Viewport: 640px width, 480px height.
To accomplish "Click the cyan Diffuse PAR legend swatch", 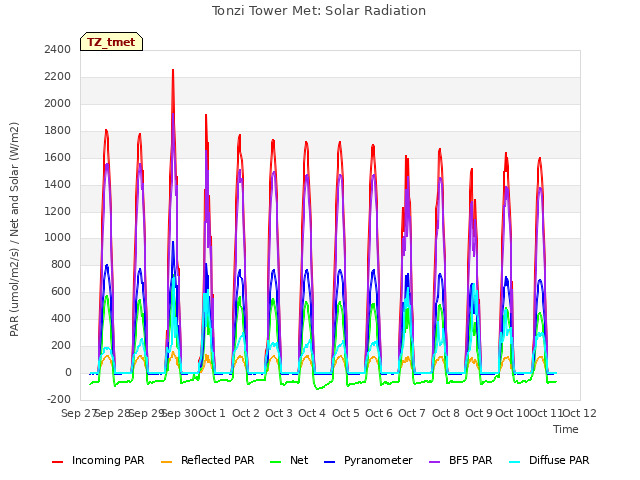I will tap(515, 462).
